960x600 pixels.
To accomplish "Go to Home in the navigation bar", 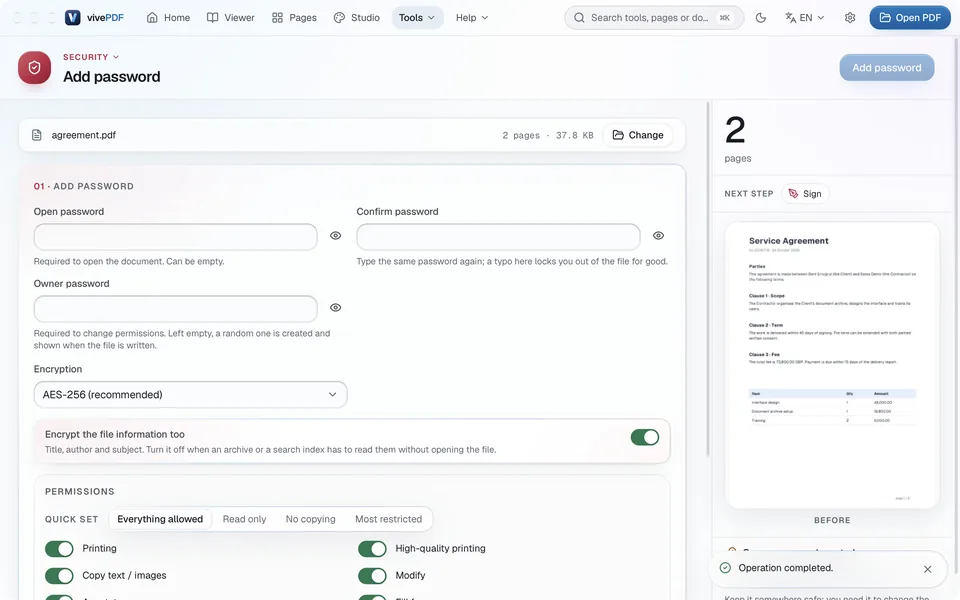I will tap(168, 18).
